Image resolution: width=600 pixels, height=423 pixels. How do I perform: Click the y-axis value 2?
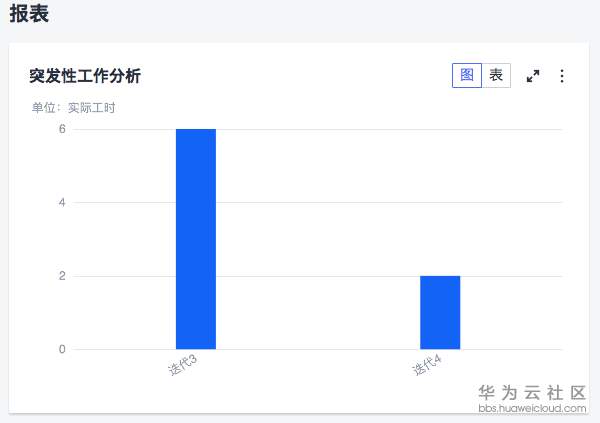pyautogui.click(x=62, y=276)
